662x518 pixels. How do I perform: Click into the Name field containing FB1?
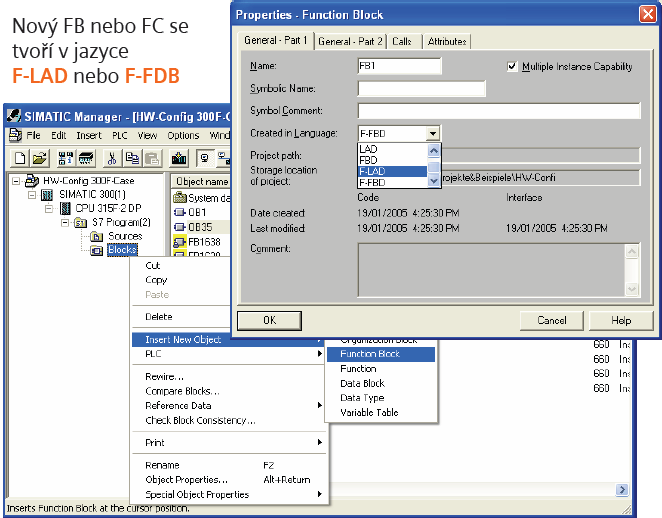point(399,66)
